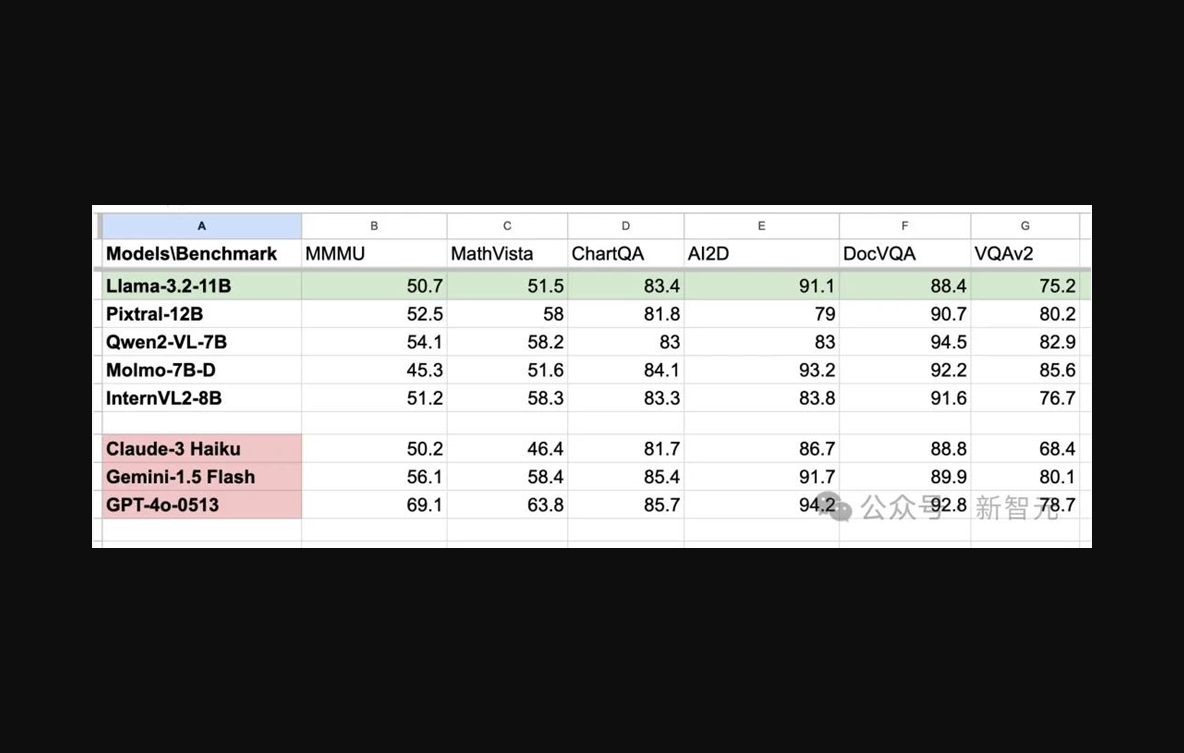
Task: Select the DocVQA header cell
Action: pyautogui.click(x=879, y=254)
